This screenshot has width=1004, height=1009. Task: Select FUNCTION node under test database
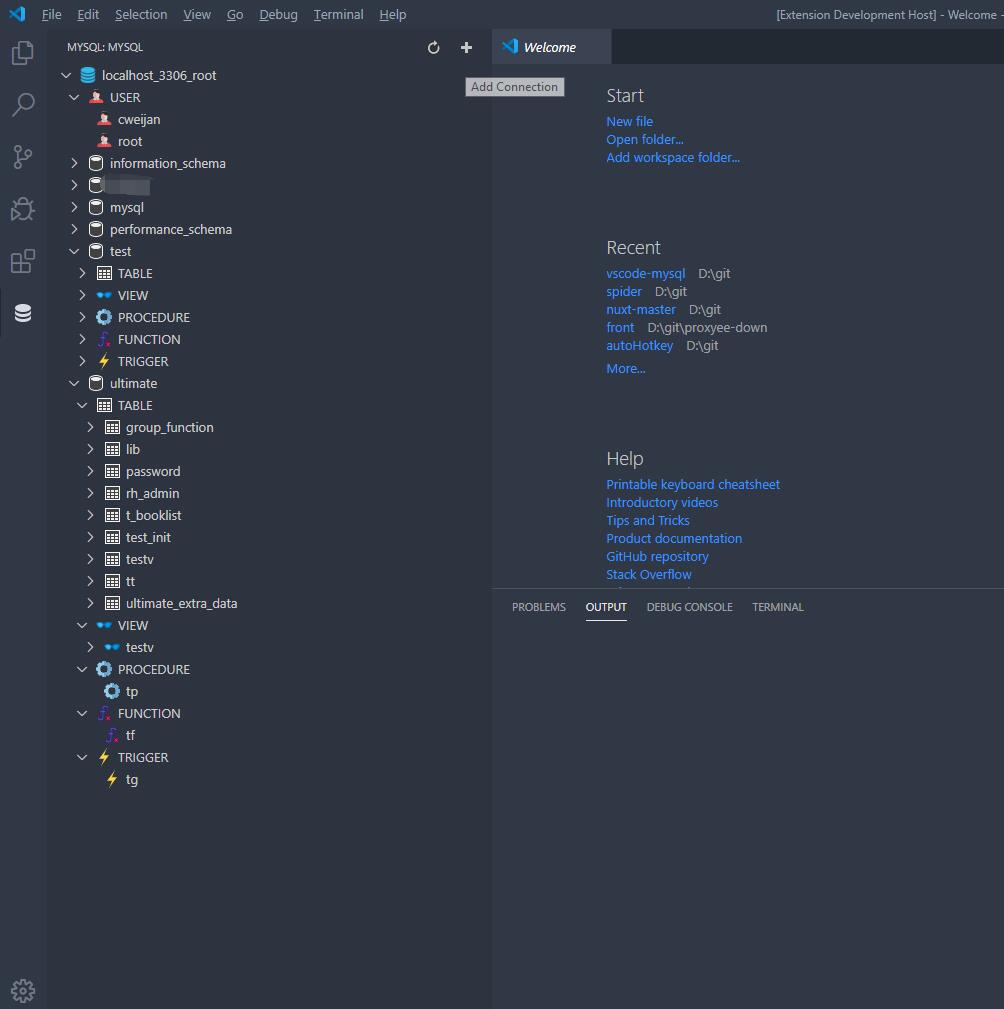click(269, 339)
